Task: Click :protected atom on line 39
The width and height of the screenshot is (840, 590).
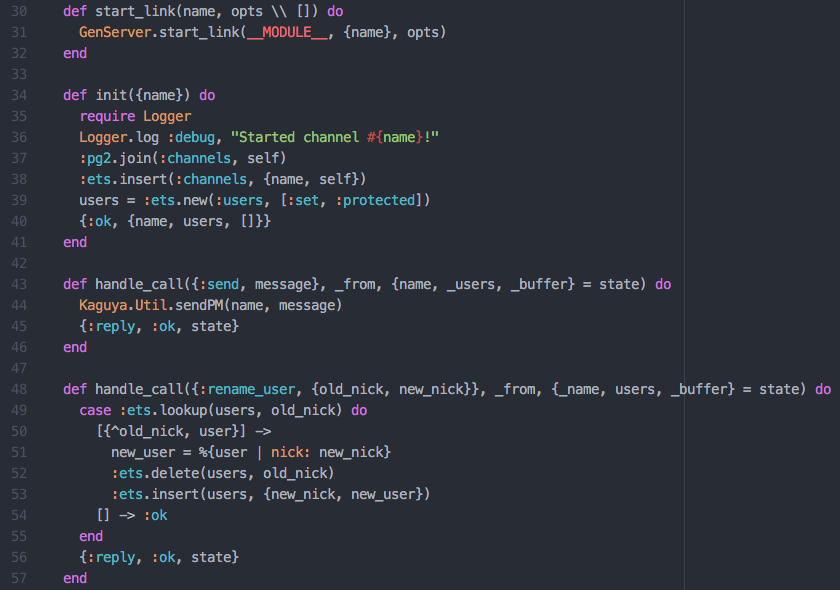Action: pos(375,200)
